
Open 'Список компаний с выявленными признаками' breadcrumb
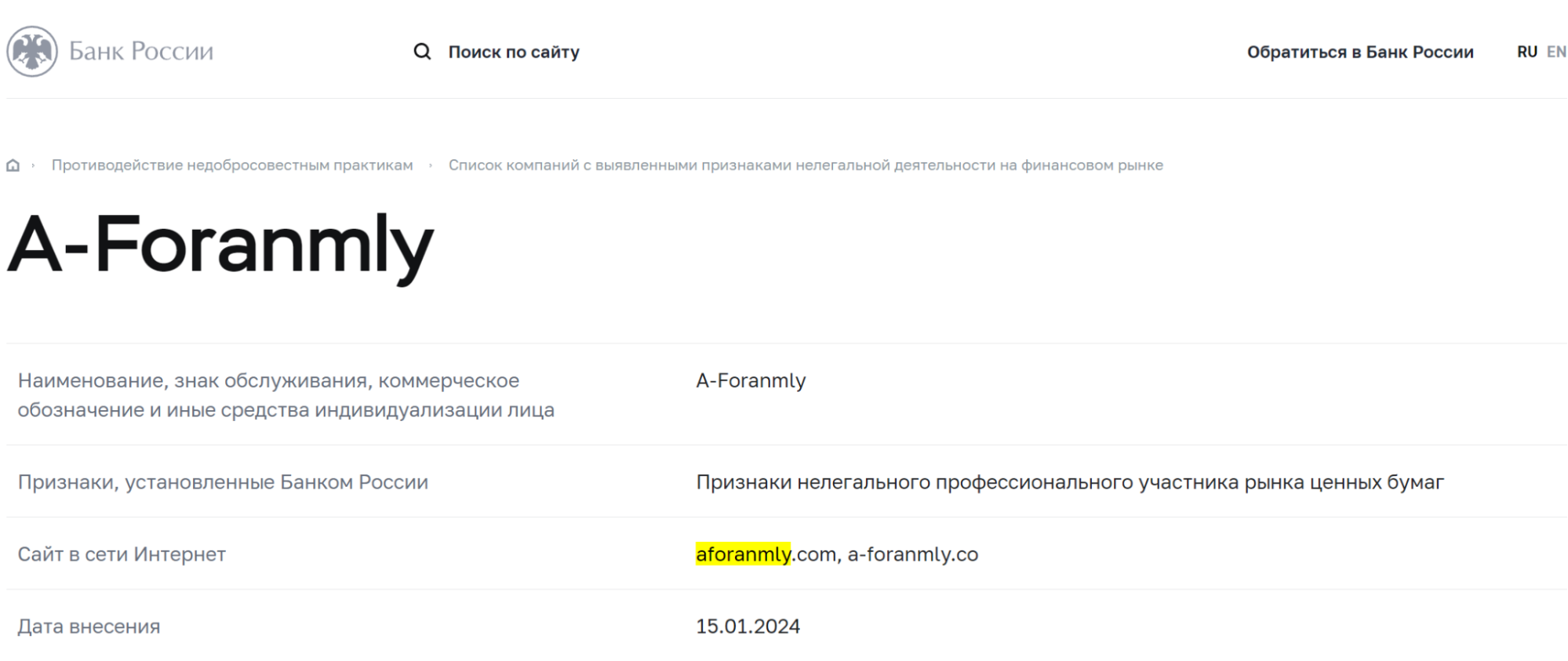806,165
